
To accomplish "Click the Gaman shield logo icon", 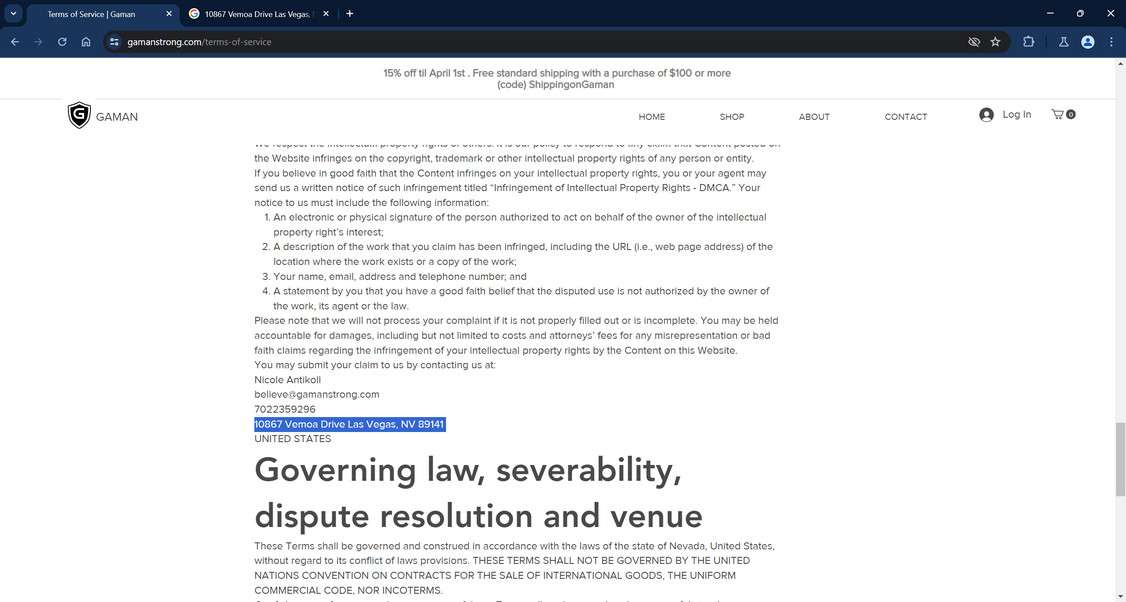I will click(x=79, y=115).
